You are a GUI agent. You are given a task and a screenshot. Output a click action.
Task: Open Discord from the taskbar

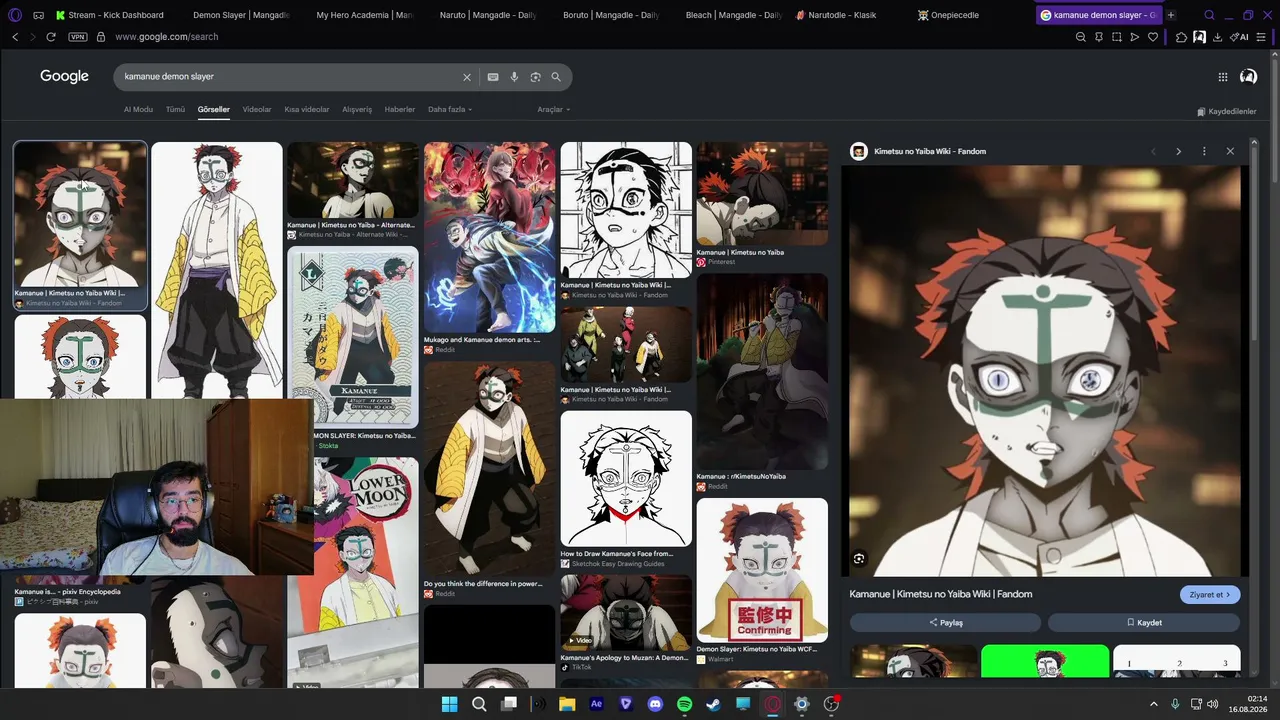click(x=655, y=704)
